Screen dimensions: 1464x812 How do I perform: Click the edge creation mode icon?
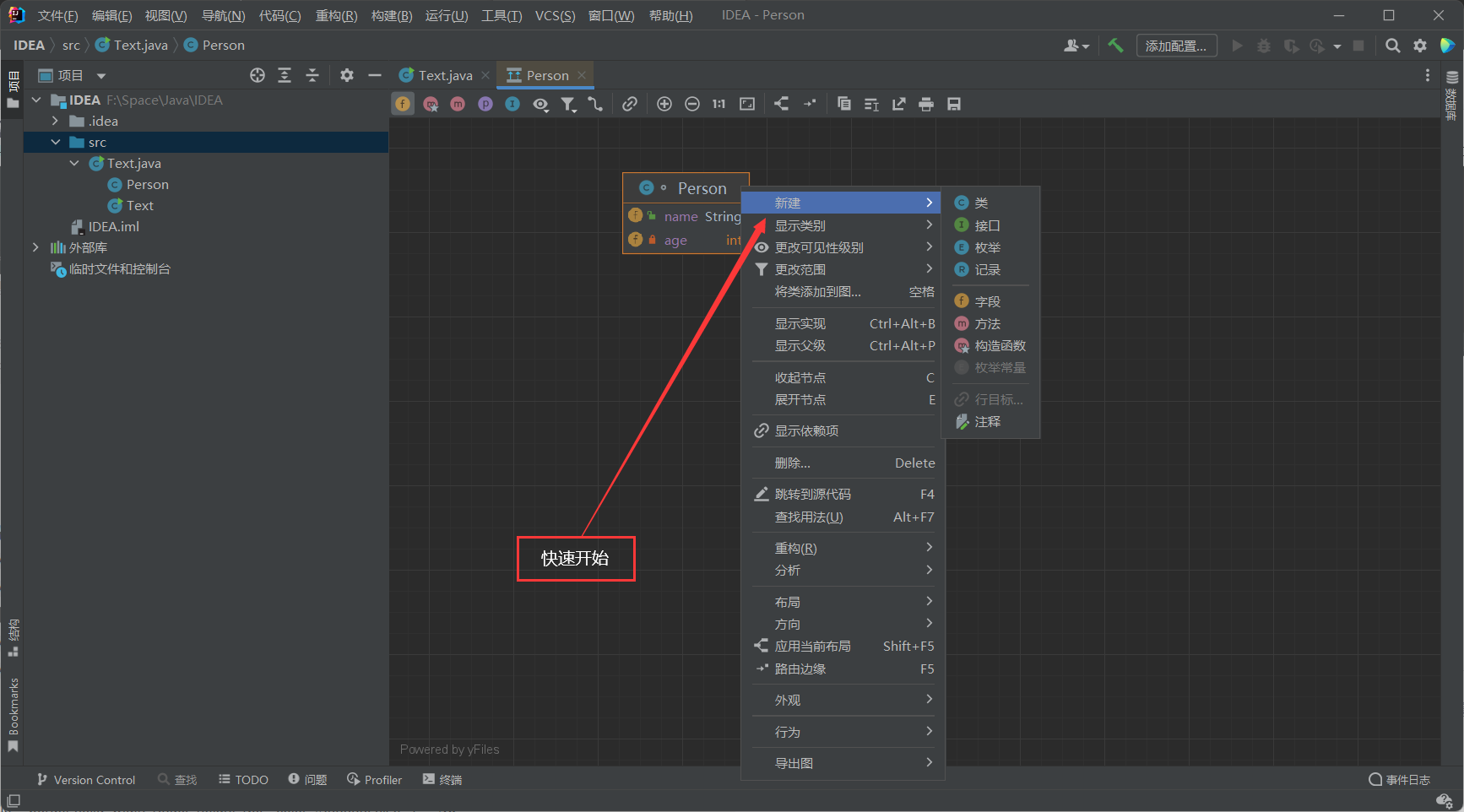tap(595, 104)
